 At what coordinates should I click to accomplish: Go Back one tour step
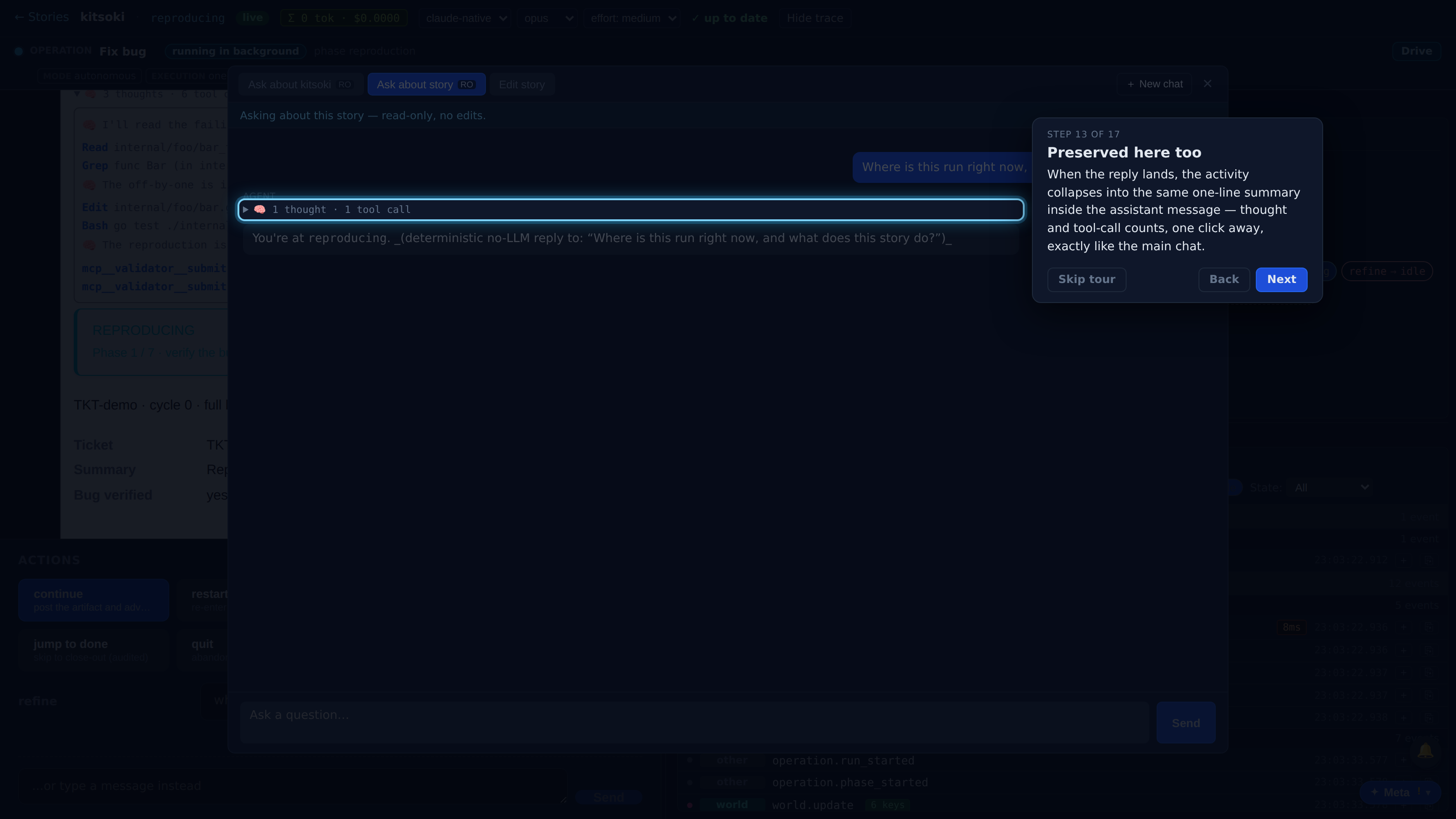(1223, 280)
